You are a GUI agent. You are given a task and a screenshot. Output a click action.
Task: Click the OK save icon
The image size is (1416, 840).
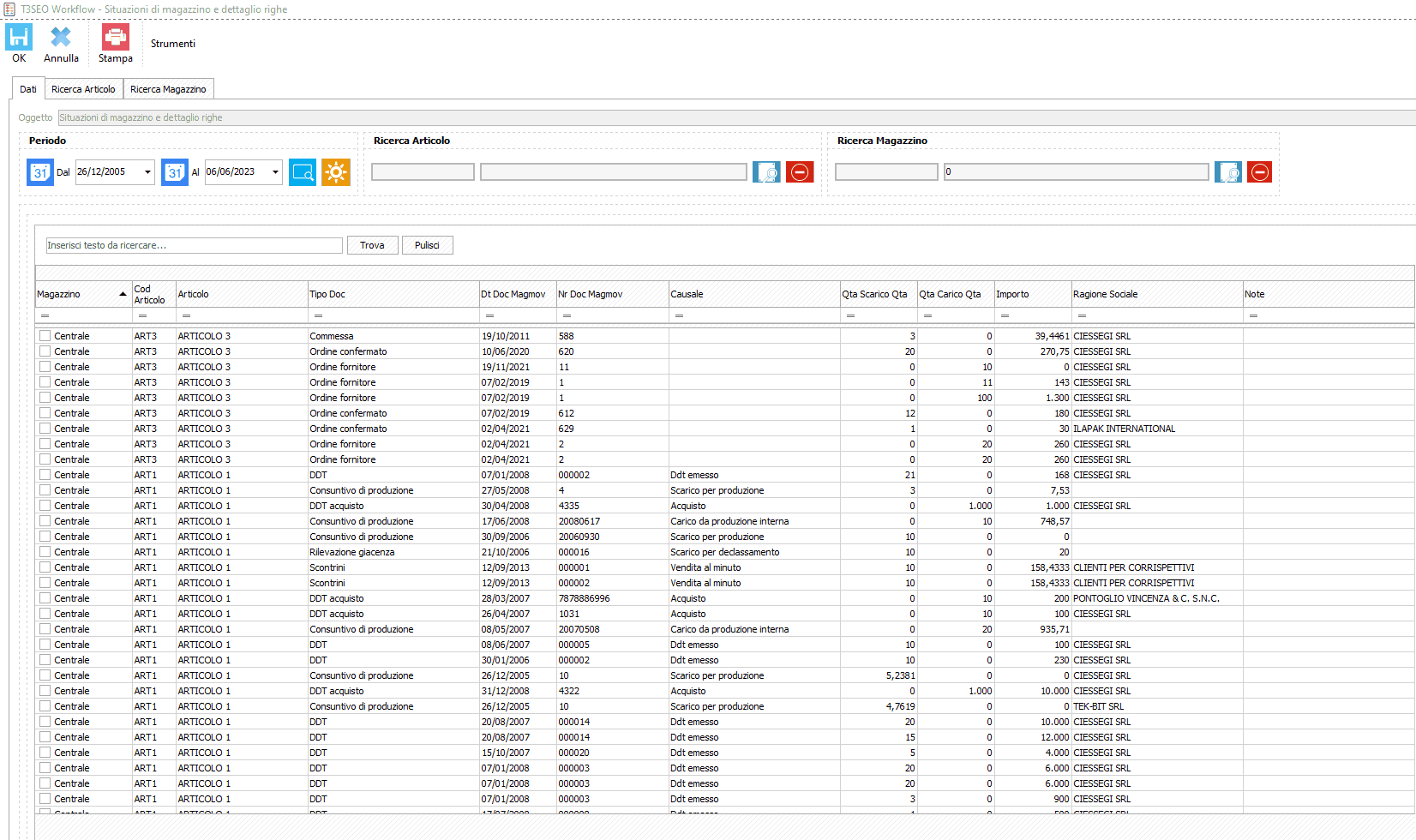(19, 37)
